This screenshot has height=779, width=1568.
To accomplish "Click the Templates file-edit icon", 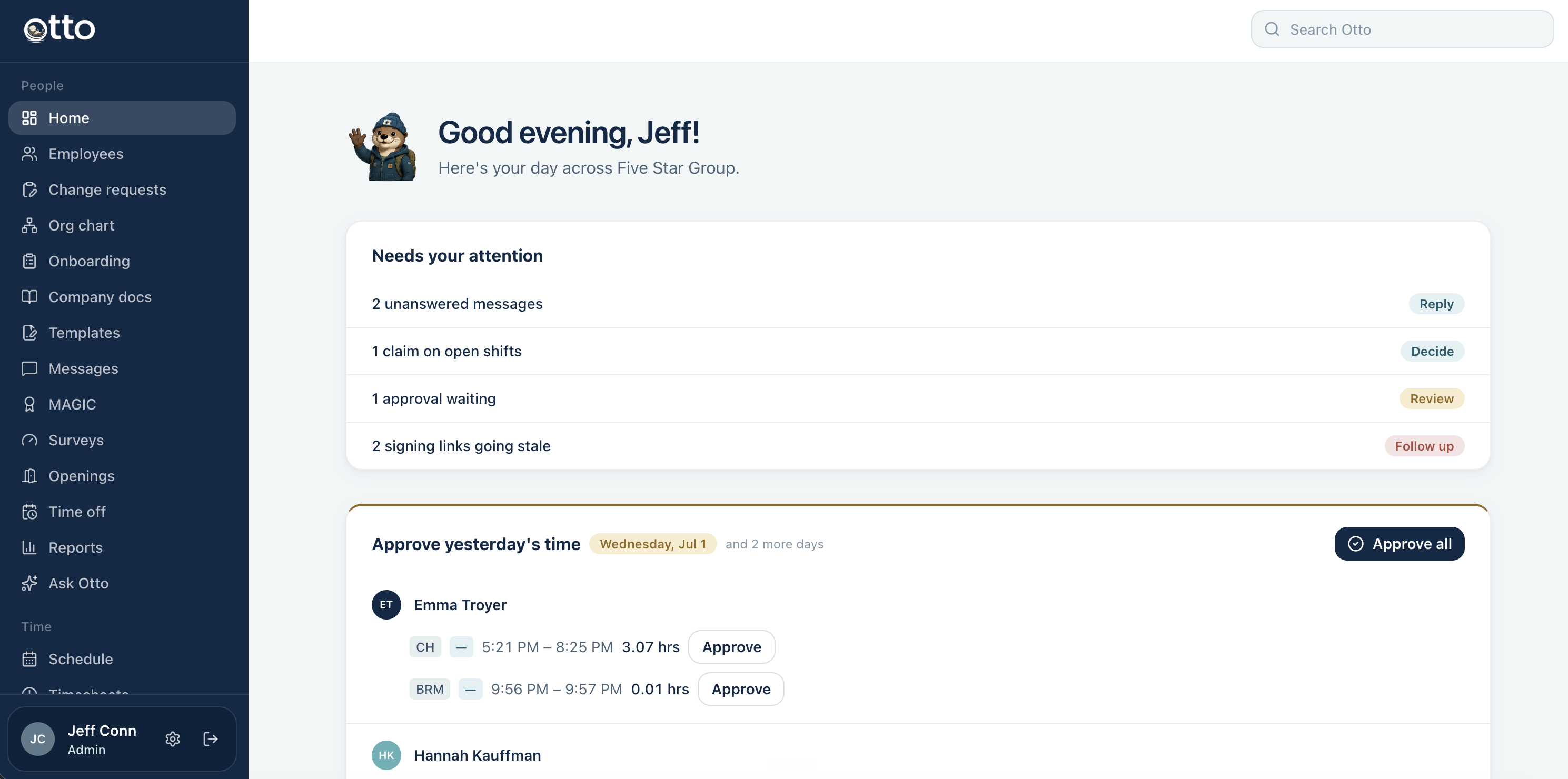I will (29, 333).
